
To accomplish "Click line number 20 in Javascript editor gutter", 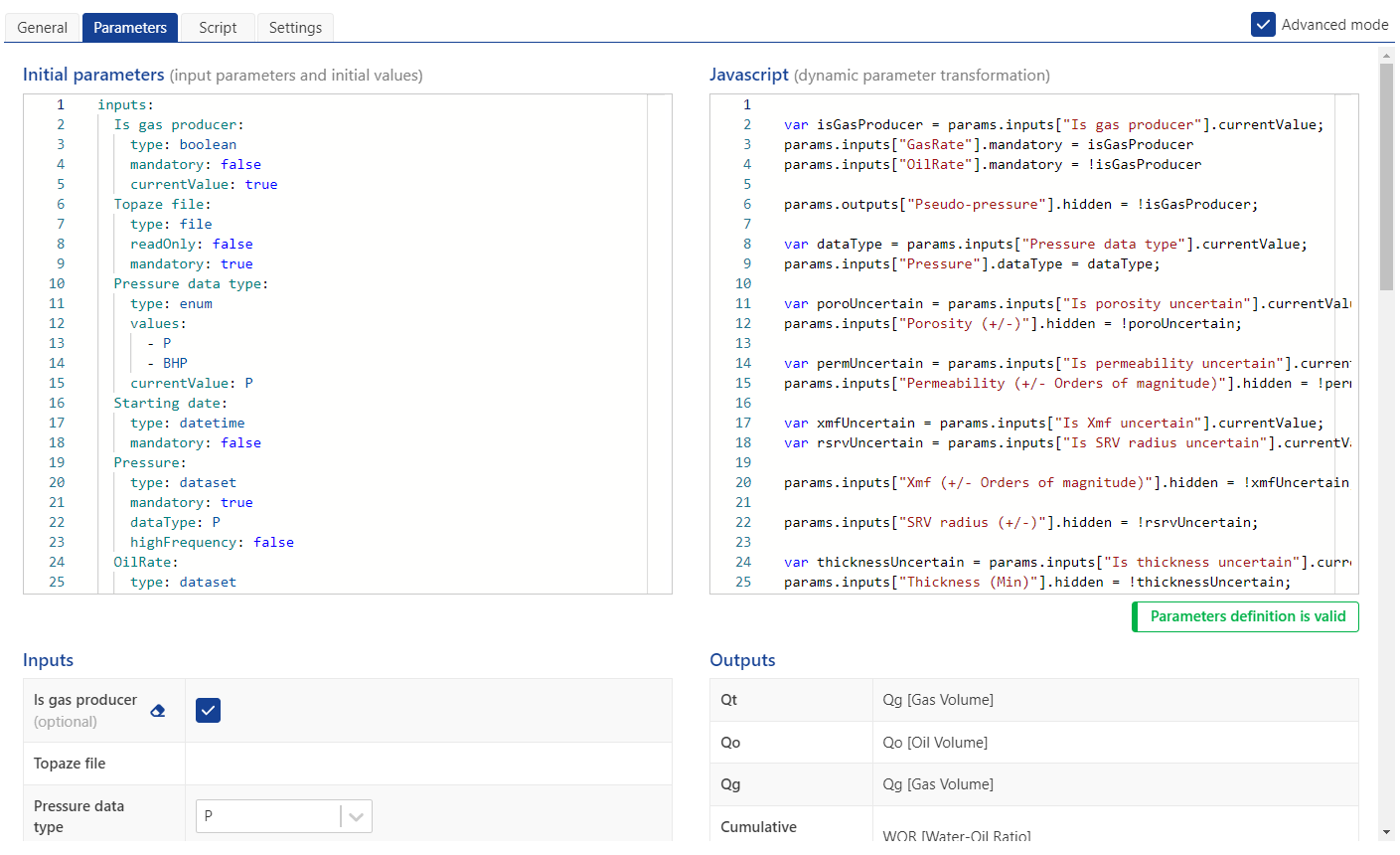I will (x=743, y=482).
